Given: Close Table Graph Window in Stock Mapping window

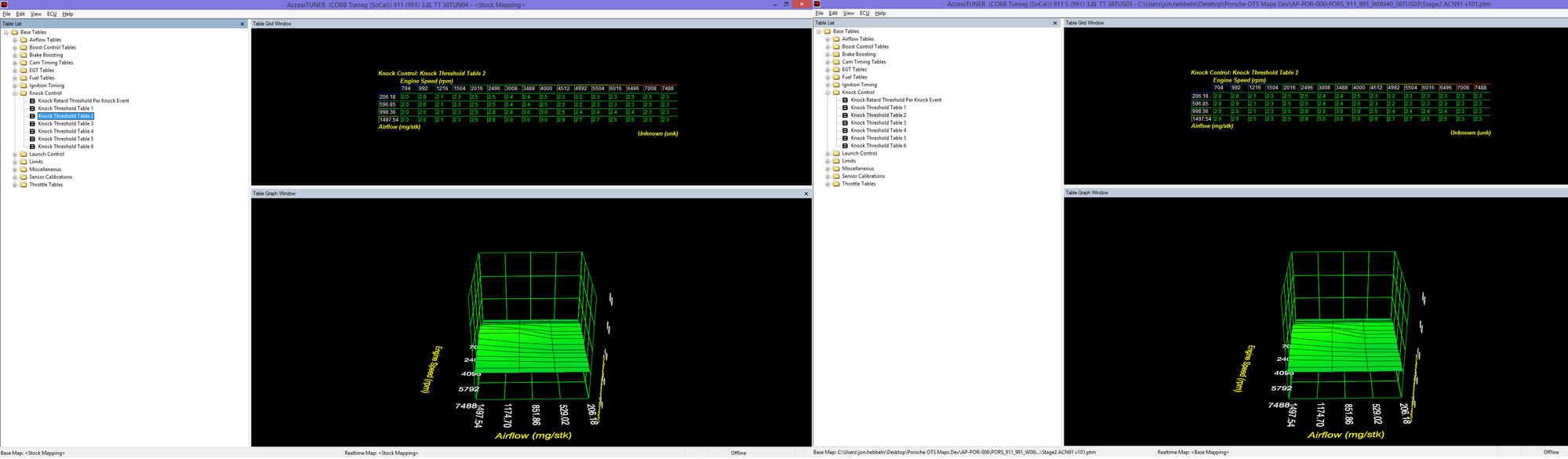Looking at the screenshot, I should [x=806, y=194].
